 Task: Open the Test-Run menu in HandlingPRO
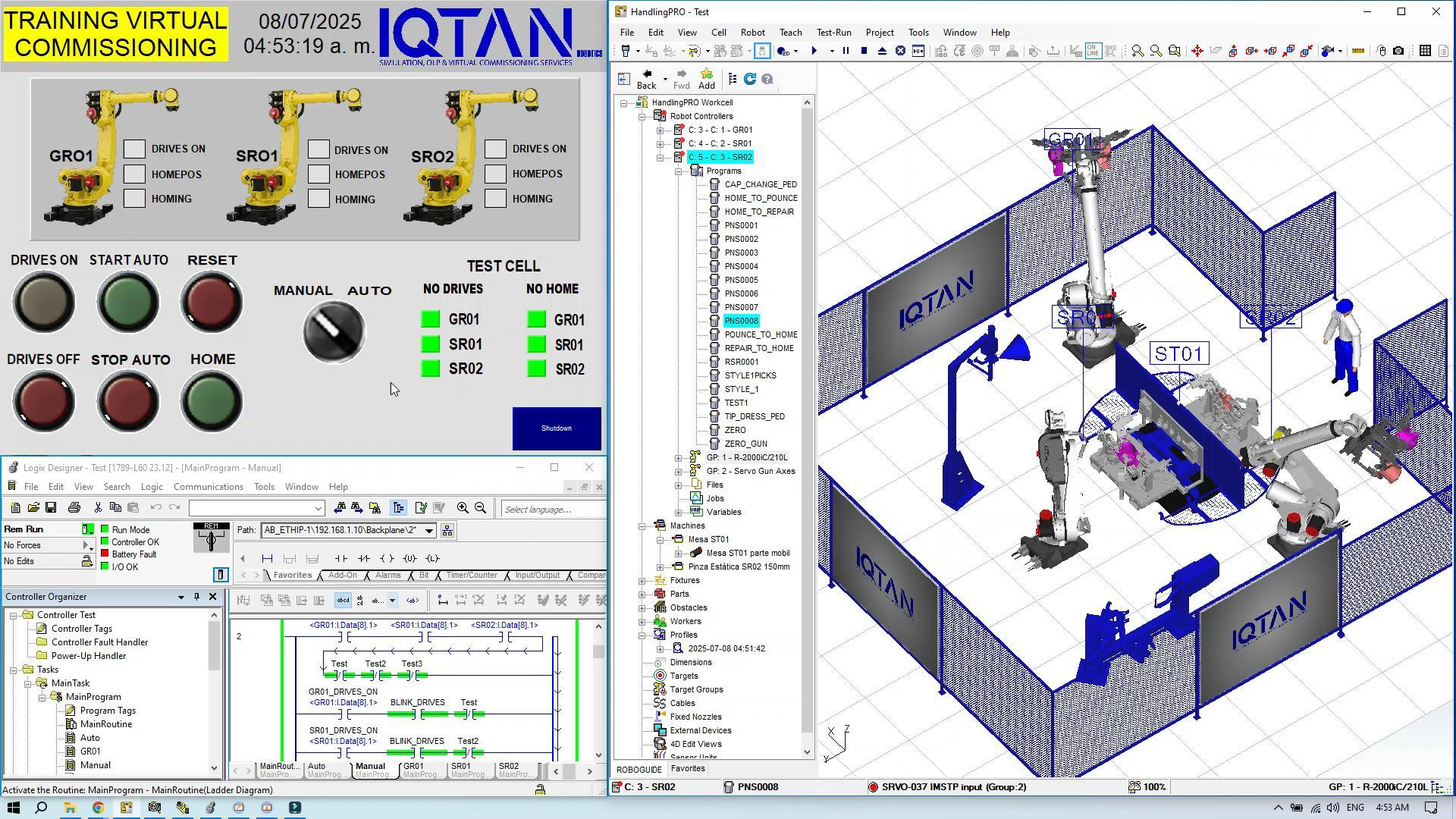coord(833,33)
